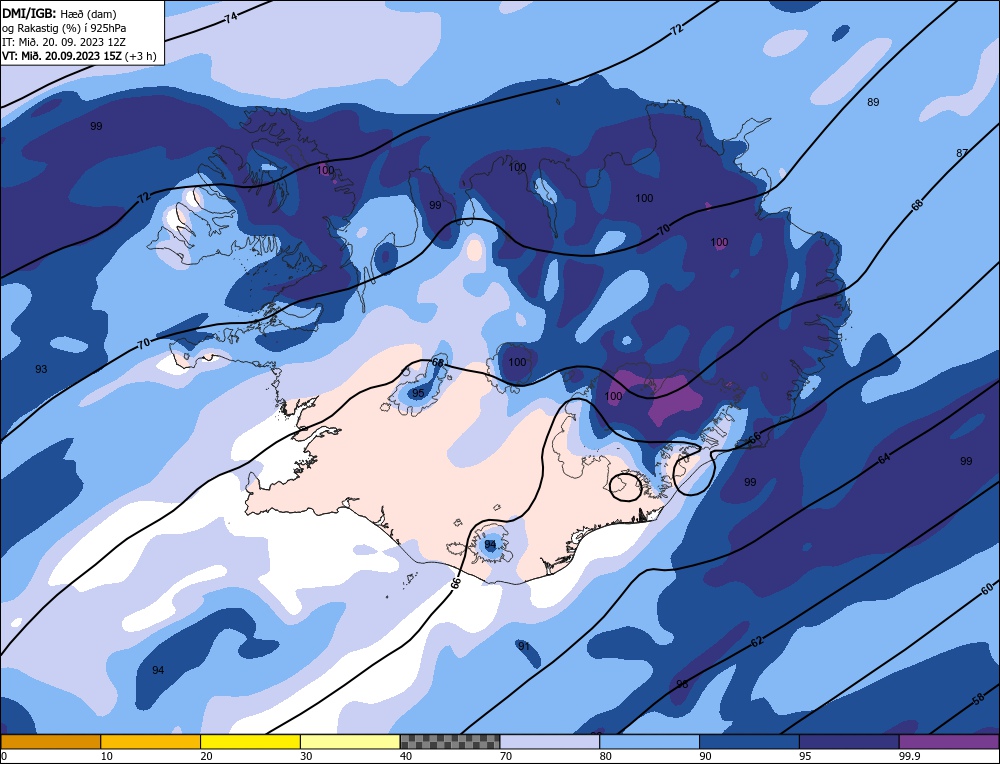The height and width of the screenshot is (764, 1000).
Task: Click the orange 10–20 legend swatch
Action: (151, 741)
